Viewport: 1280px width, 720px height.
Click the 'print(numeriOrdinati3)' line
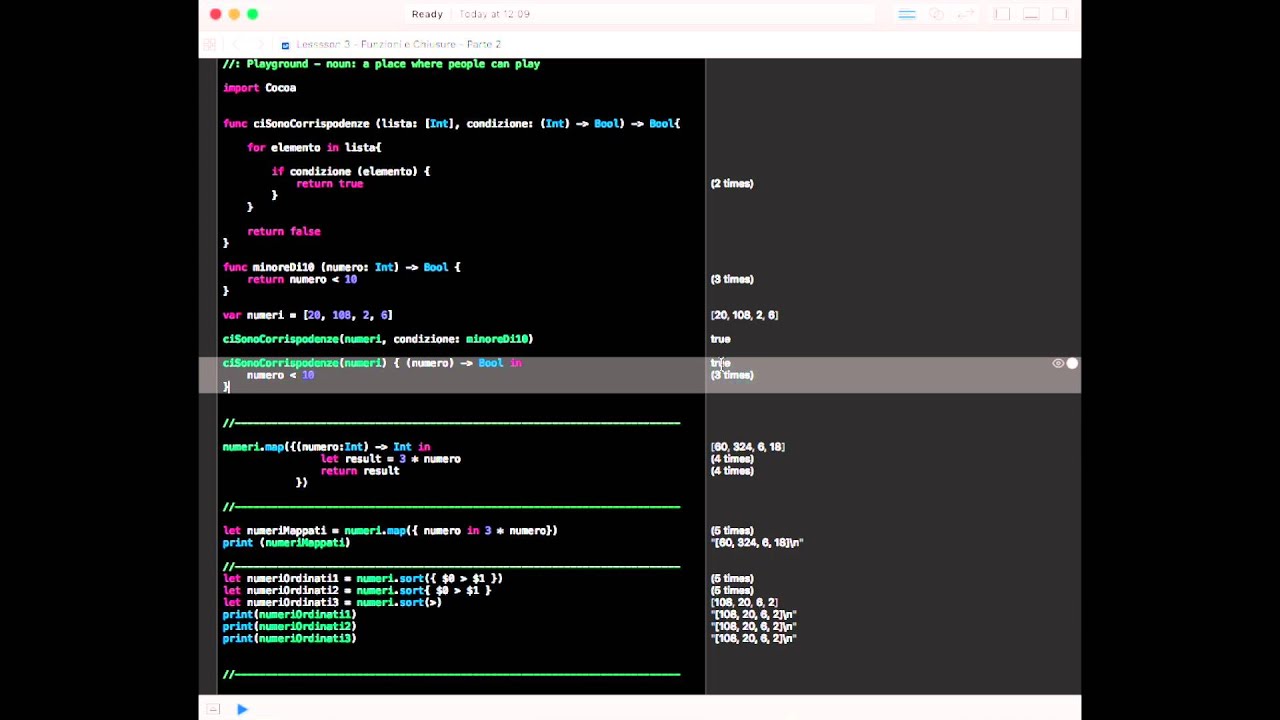click(x=289, y=639)
